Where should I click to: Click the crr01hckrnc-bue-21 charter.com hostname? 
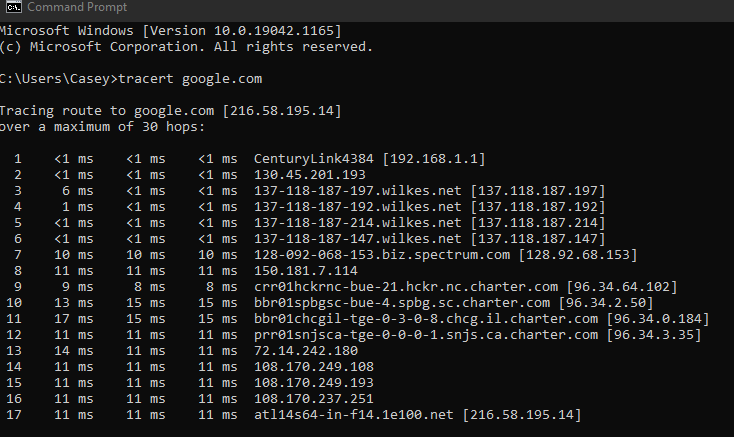pos(406,287)
